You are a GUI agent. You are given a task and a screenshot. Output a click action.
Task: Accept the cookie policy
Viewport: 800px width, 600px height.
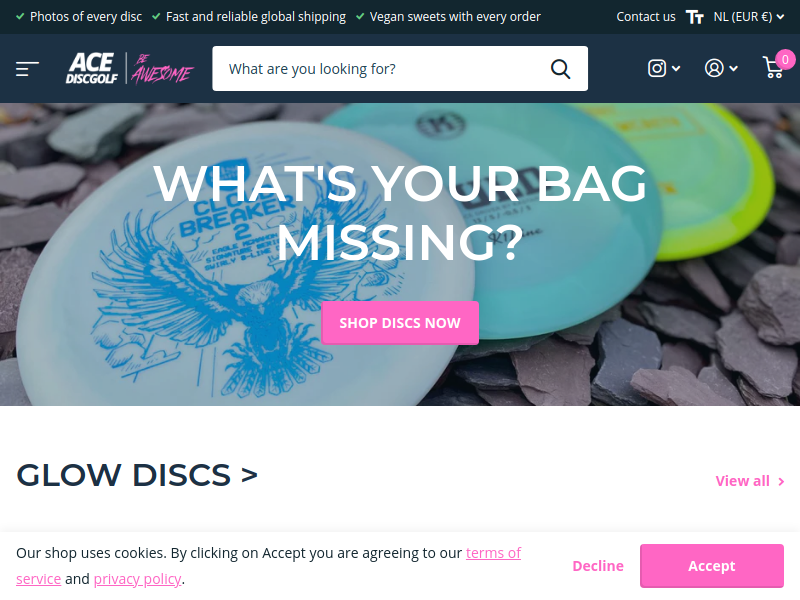[712, 566]
